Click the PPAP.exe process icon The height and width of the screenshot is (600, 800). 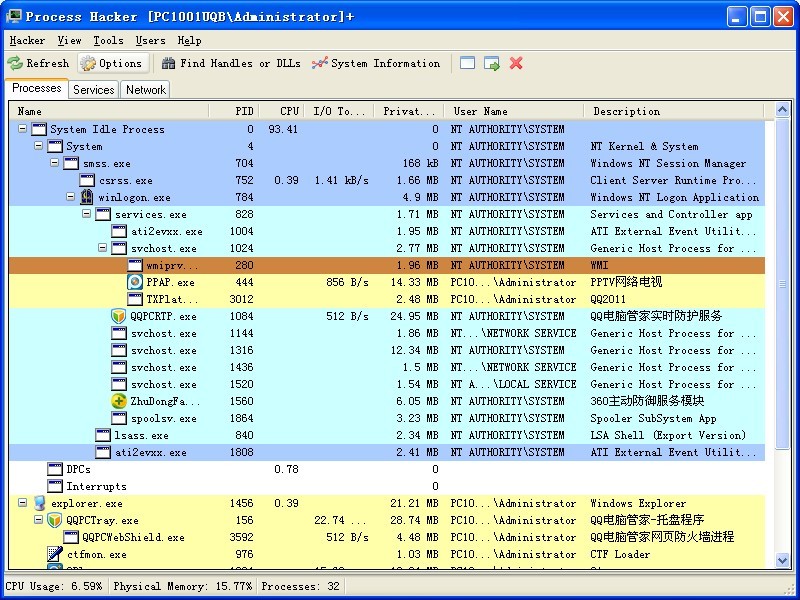point(135,282)
